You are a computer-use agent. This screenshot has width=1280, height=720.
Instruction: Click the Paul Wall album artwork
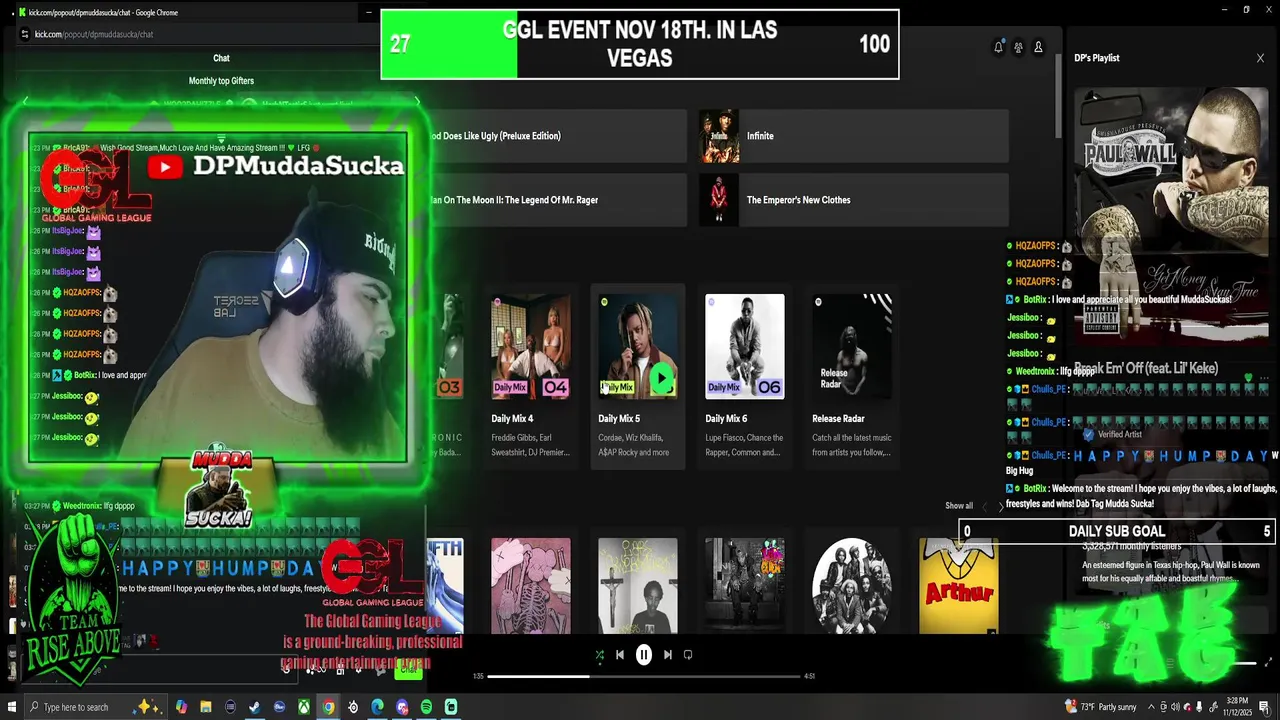tap(1171, 215)
